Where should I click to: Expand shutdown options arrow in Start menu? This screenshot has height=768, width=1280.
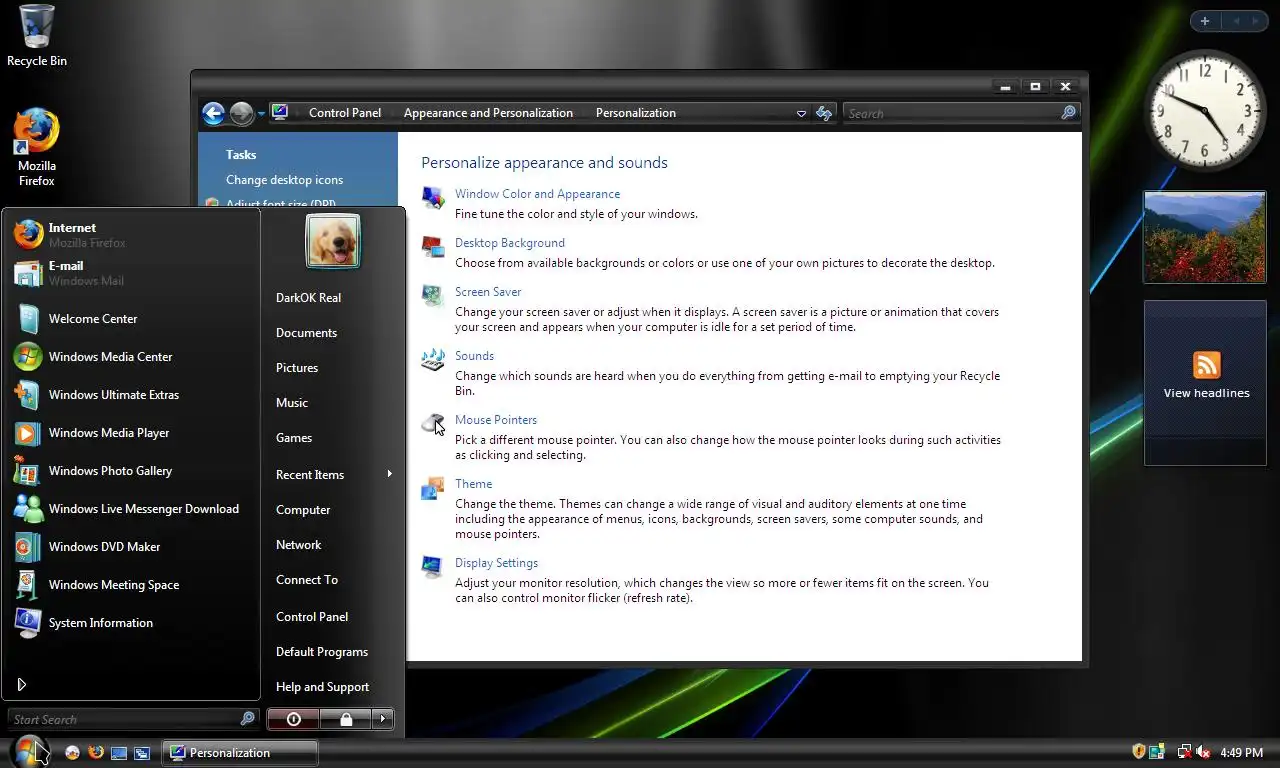(x=383, y=719)
